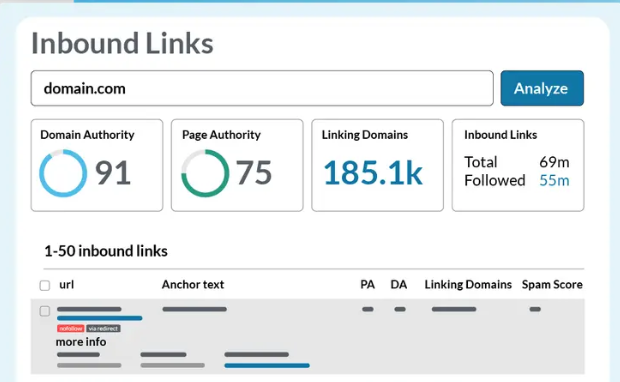Sort by PA column header
Viewport: 620px width, 382px height.
click(x=367, y=284)
